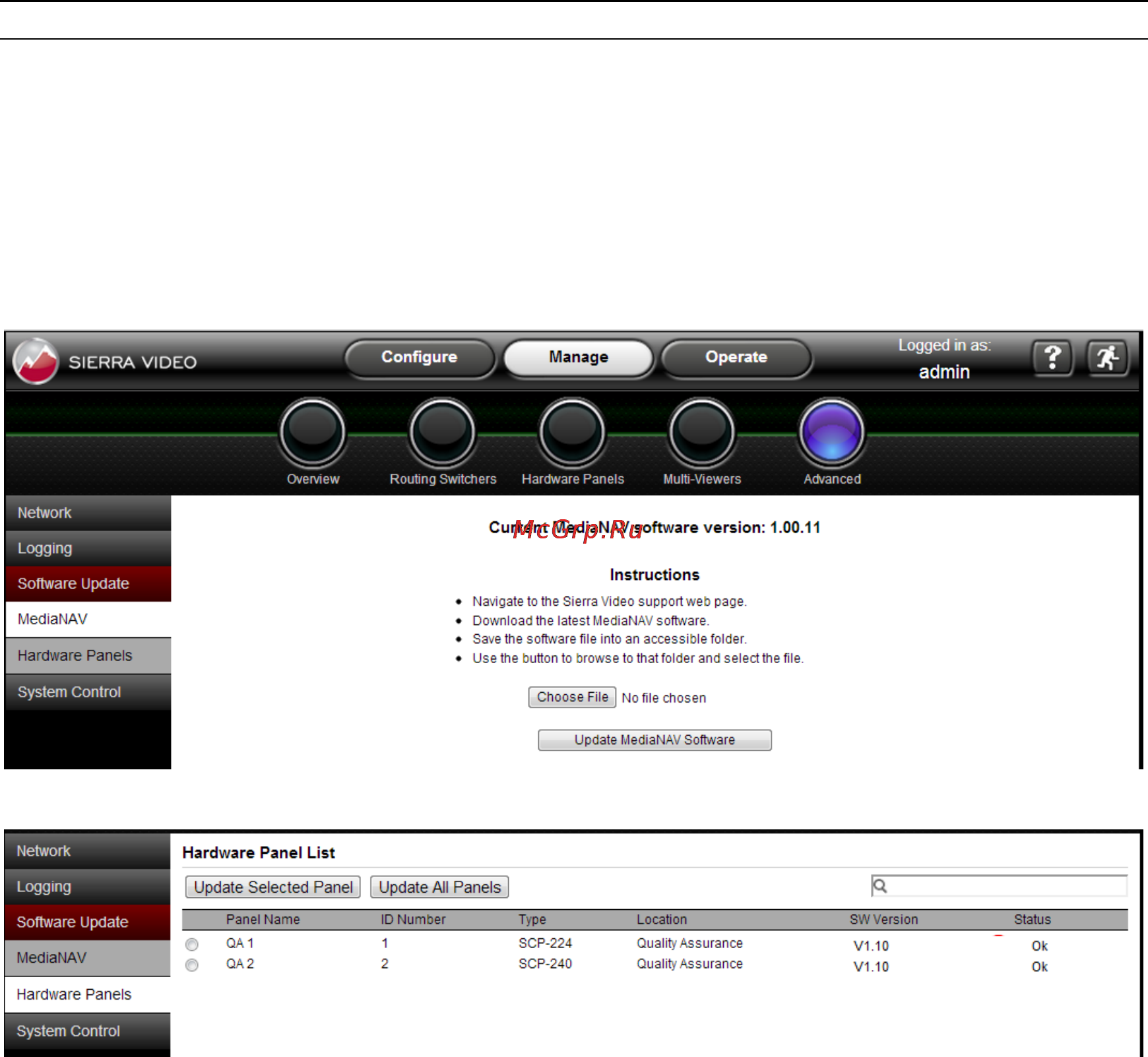This screenshot has height=1057, width=1148.
Task: Click the Panel Name column header
Action: pos(263,920)
